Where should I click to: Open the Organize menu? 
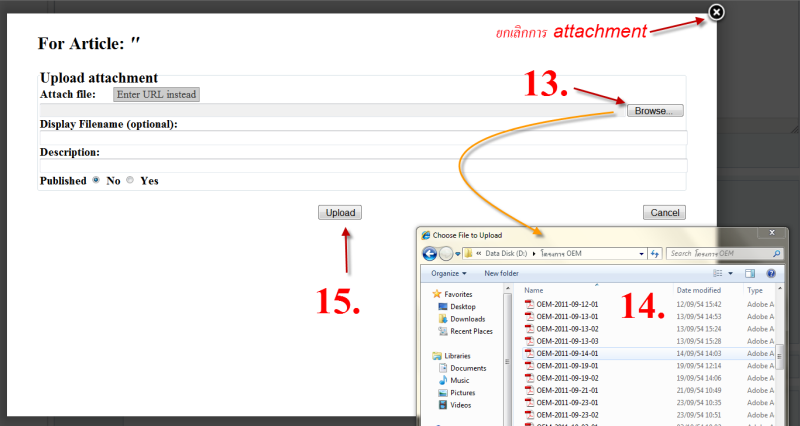(448, 273)
